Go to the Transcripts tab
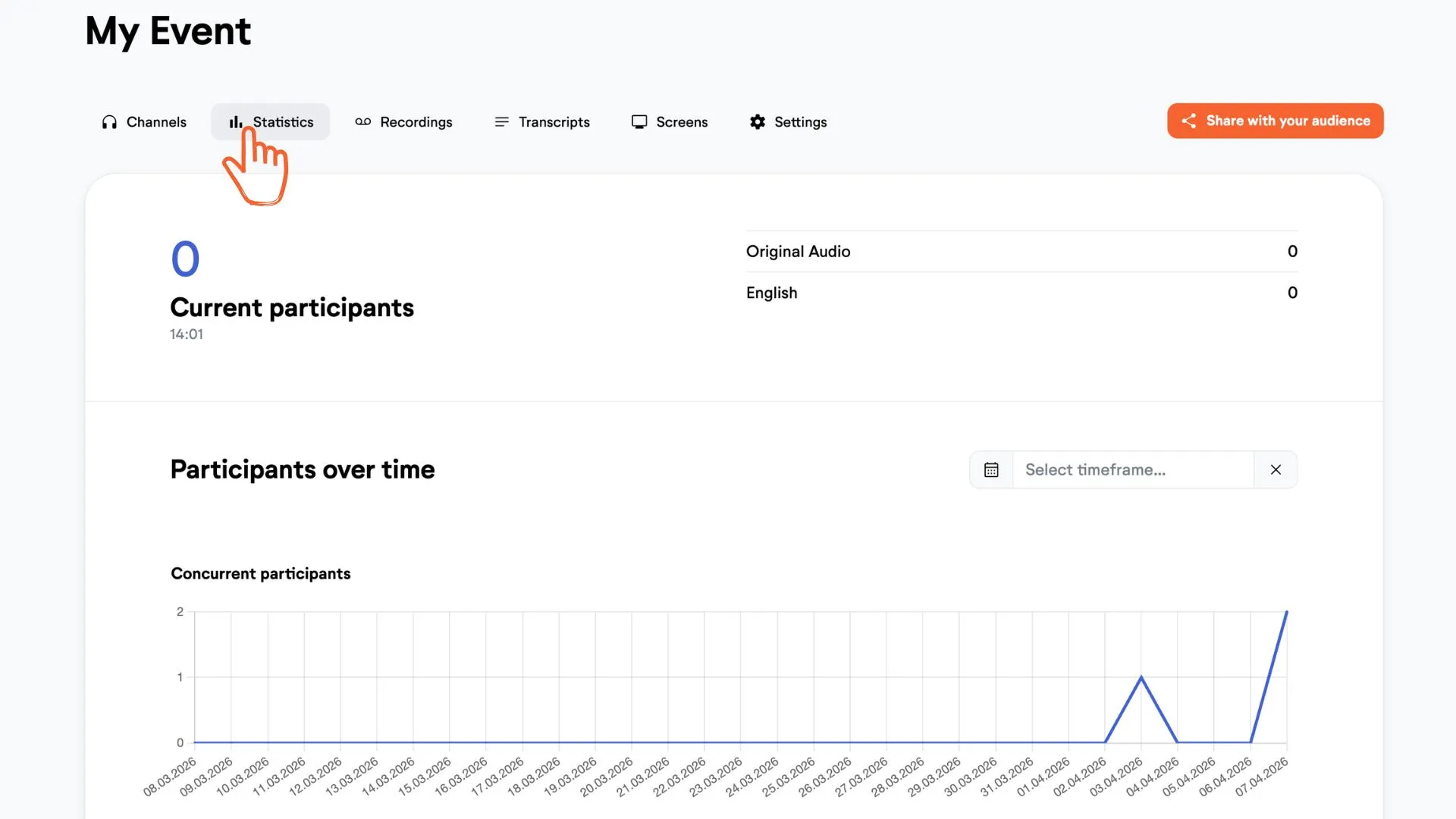 pyautogui.click(x=541, y=122)
